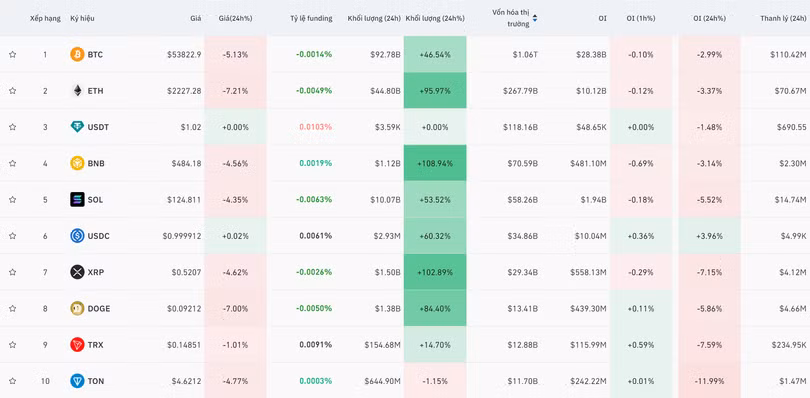Click TRX volume $154.68M cell
Screen dimensions: 810x398
tap(382, 345)
